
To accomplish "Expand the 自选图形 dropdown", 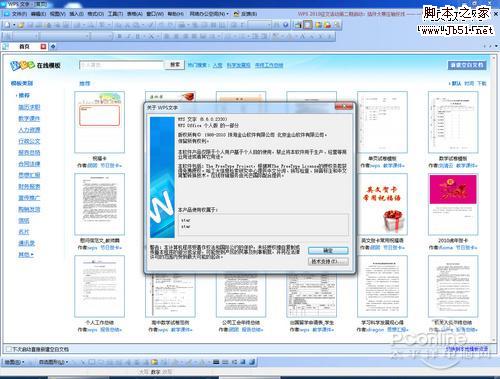I will (53, 362).
